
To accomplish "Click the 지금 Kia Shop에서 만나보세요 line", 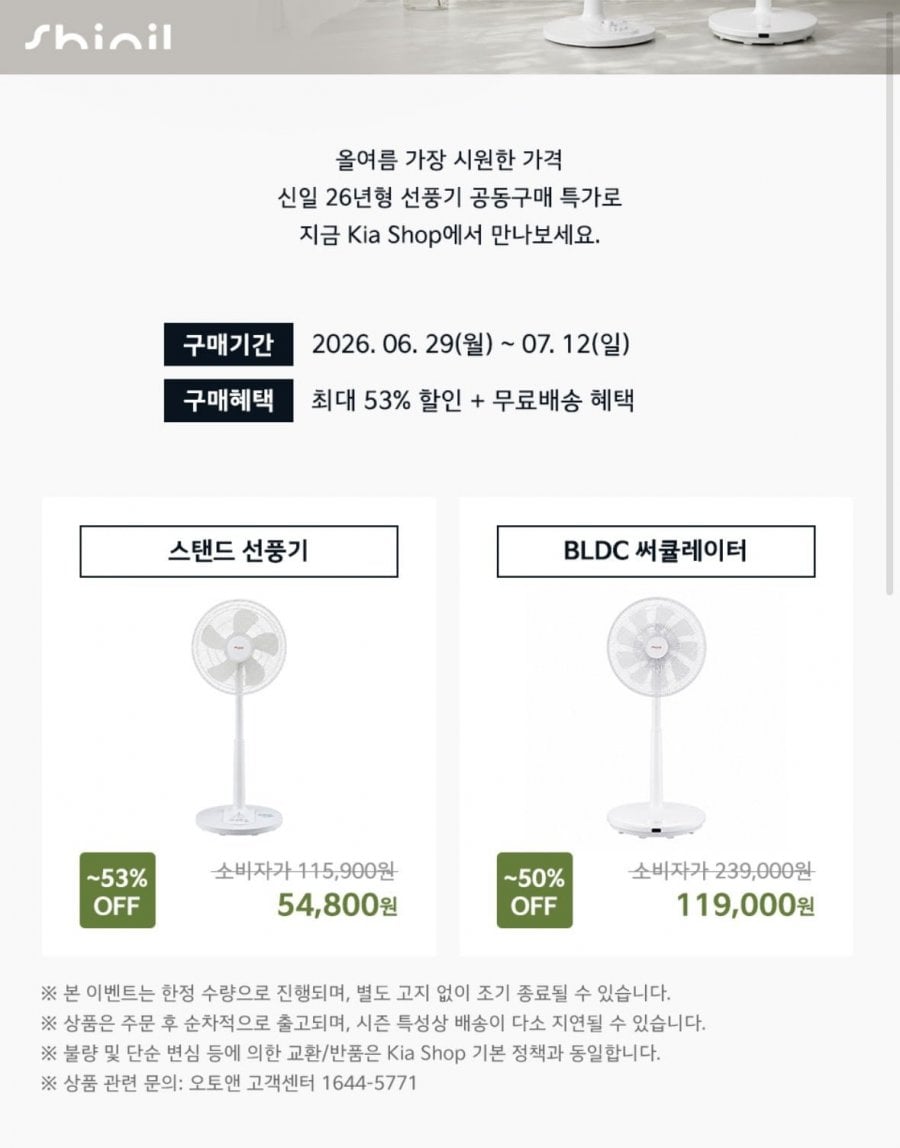I will pyautogui.click(x=450, y=236).
